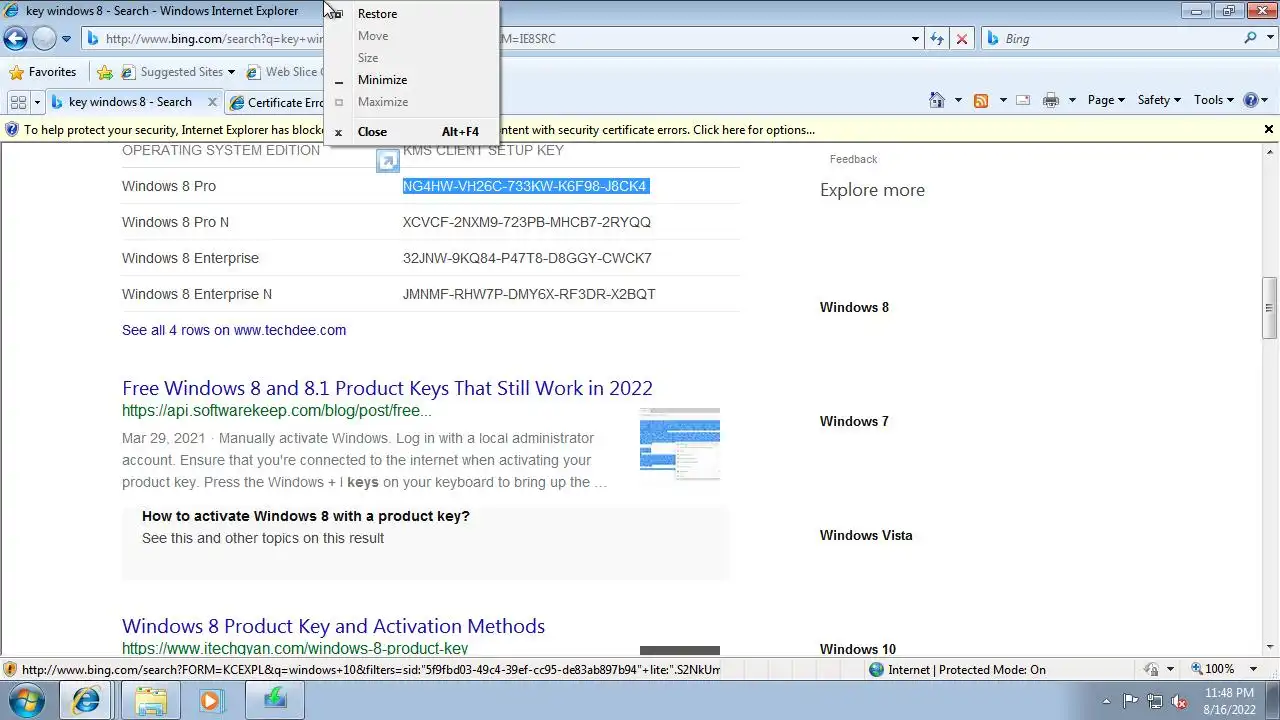Click the browser Forward arrow button
The image size is (1280, 720).
pos(44,39)
